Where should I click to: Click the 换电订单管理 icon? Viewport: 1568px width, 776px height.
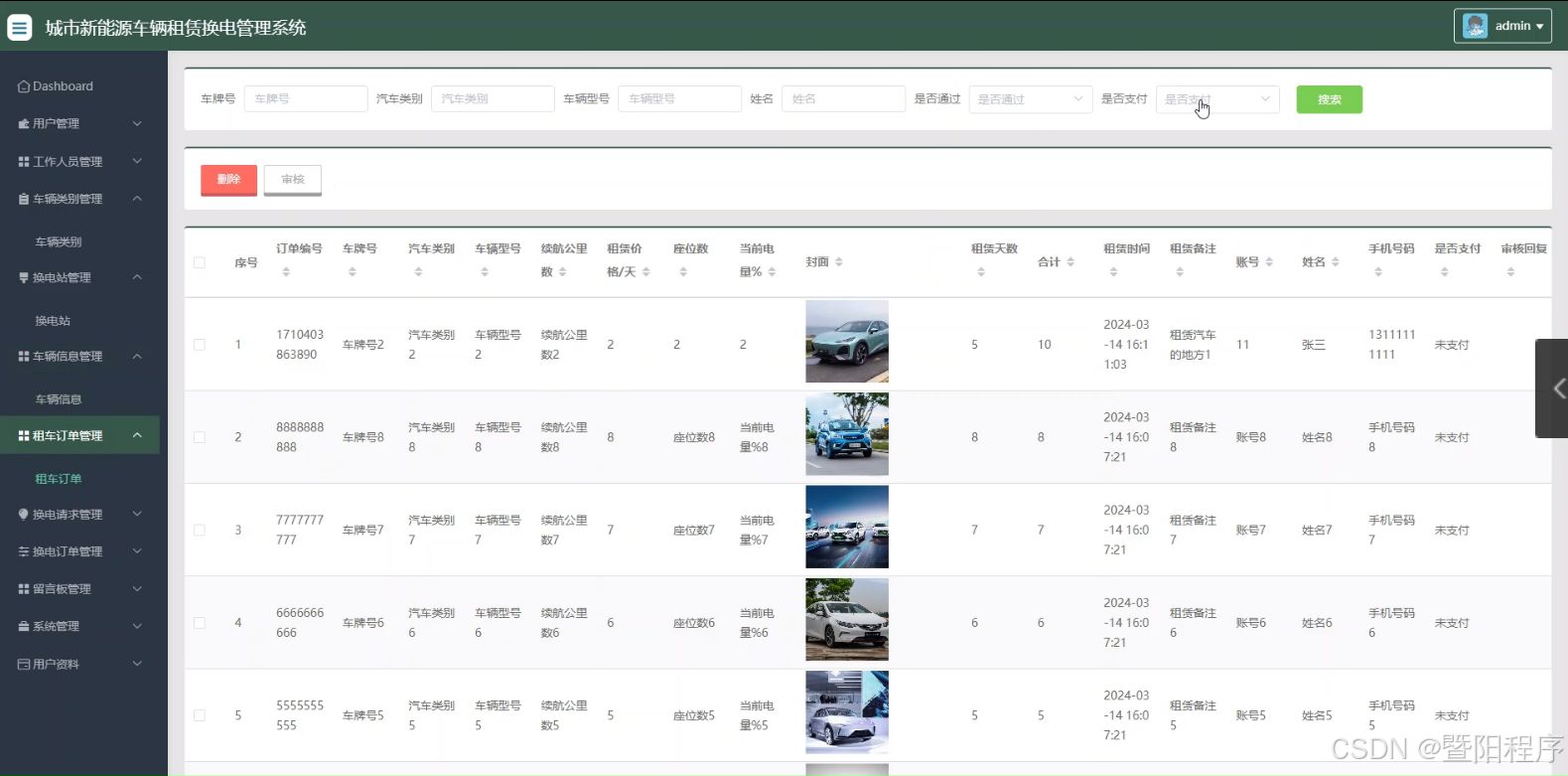(24, 551)
